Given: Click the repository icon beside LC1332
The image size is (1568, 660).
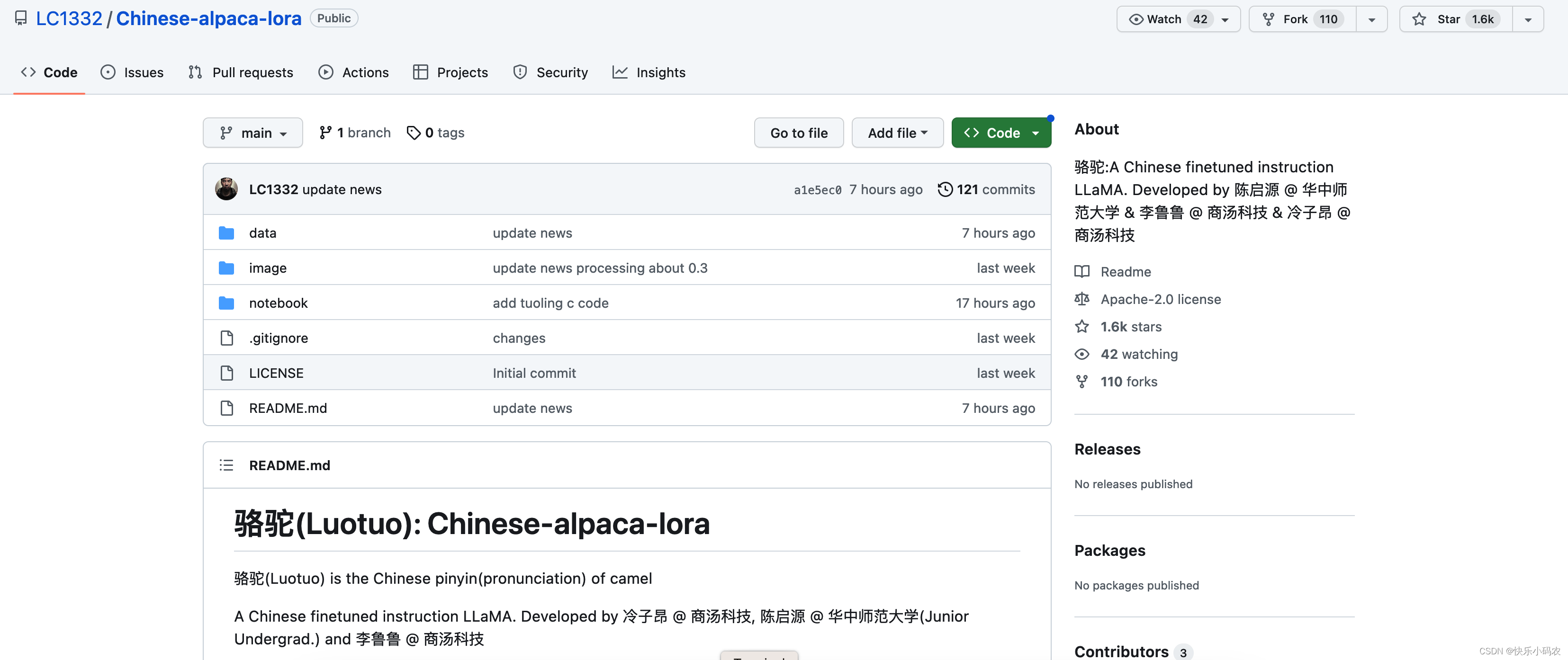Looking at the screenshot, I should click(x=21, y=18).
